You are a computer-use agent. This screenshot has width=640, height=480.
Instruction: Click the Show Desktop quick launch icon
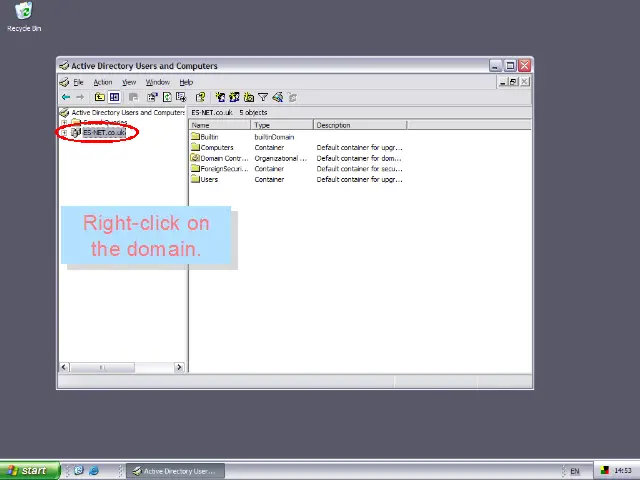click(x=79, y=471)
